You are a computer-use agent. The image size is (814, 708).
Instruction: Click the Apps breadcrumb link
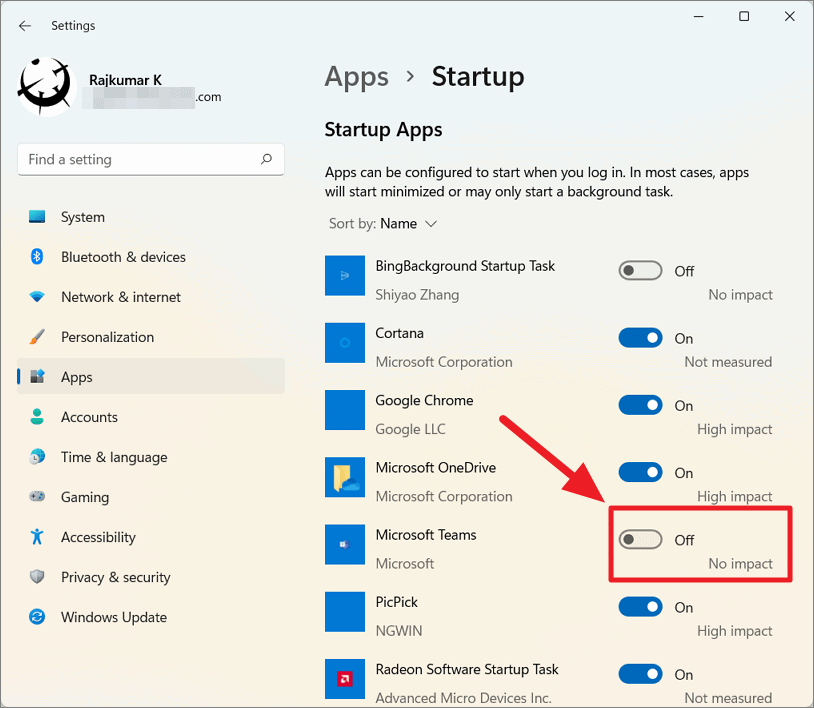click(x=356, y=76)
